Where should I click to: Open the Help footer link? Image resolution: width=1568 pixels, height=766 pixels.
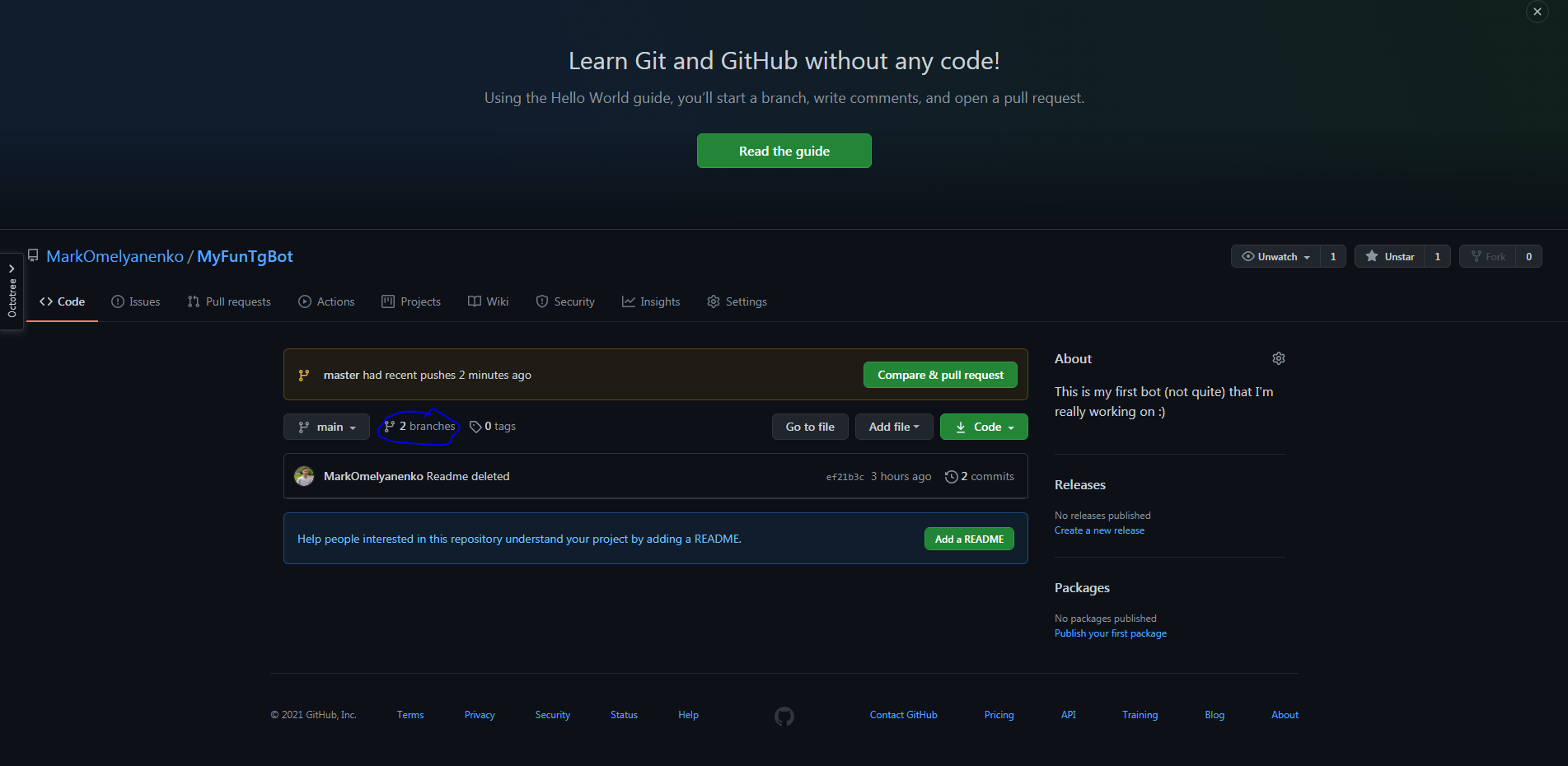coord(688,715)
